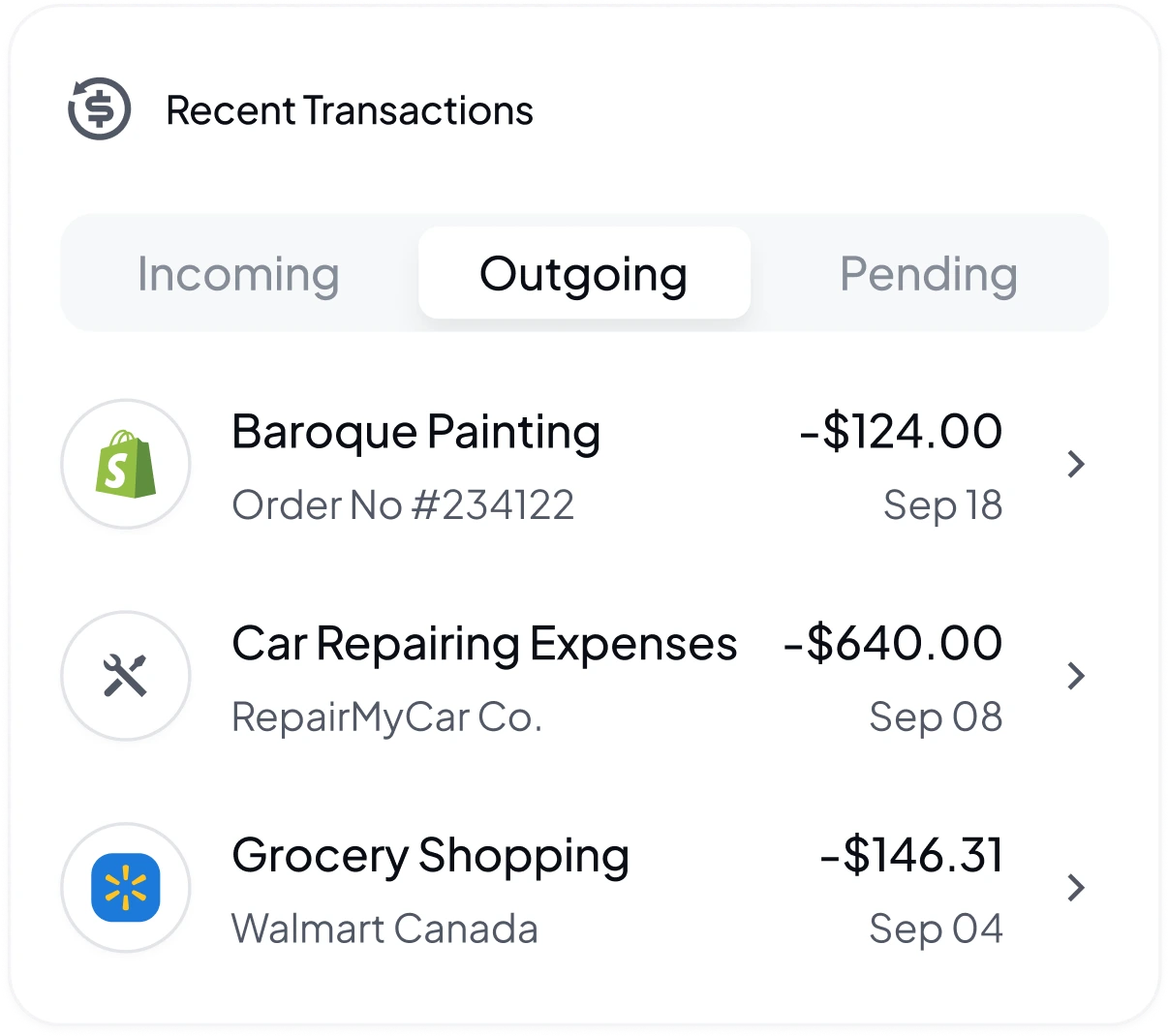Open the Baroque Painting transaction title
Image resolution: width=1168 pixels, height=1036 pixels.
(x=416, y=432)
